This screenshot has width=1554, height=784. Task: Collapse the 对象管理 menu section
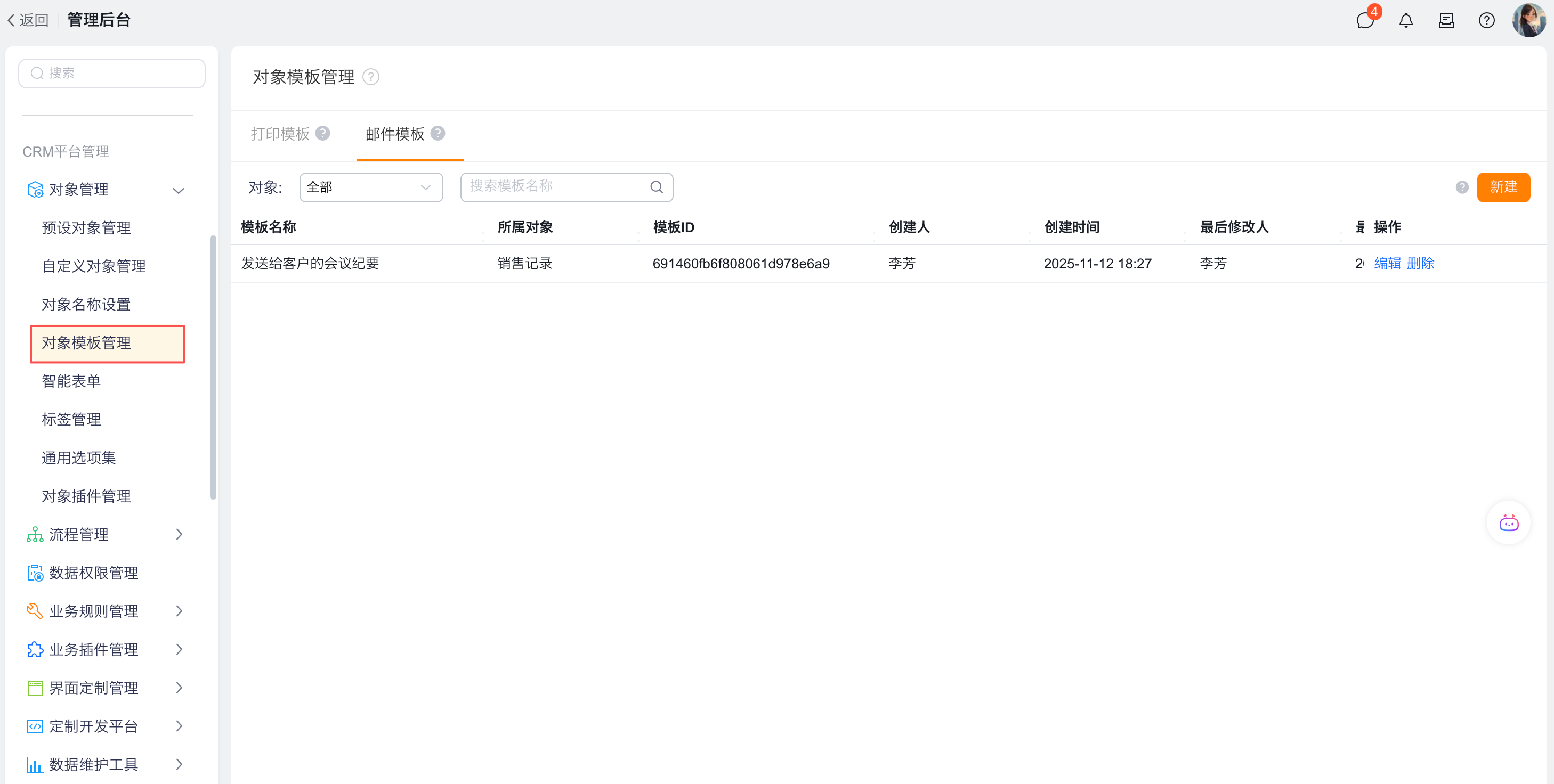point(178,190)
